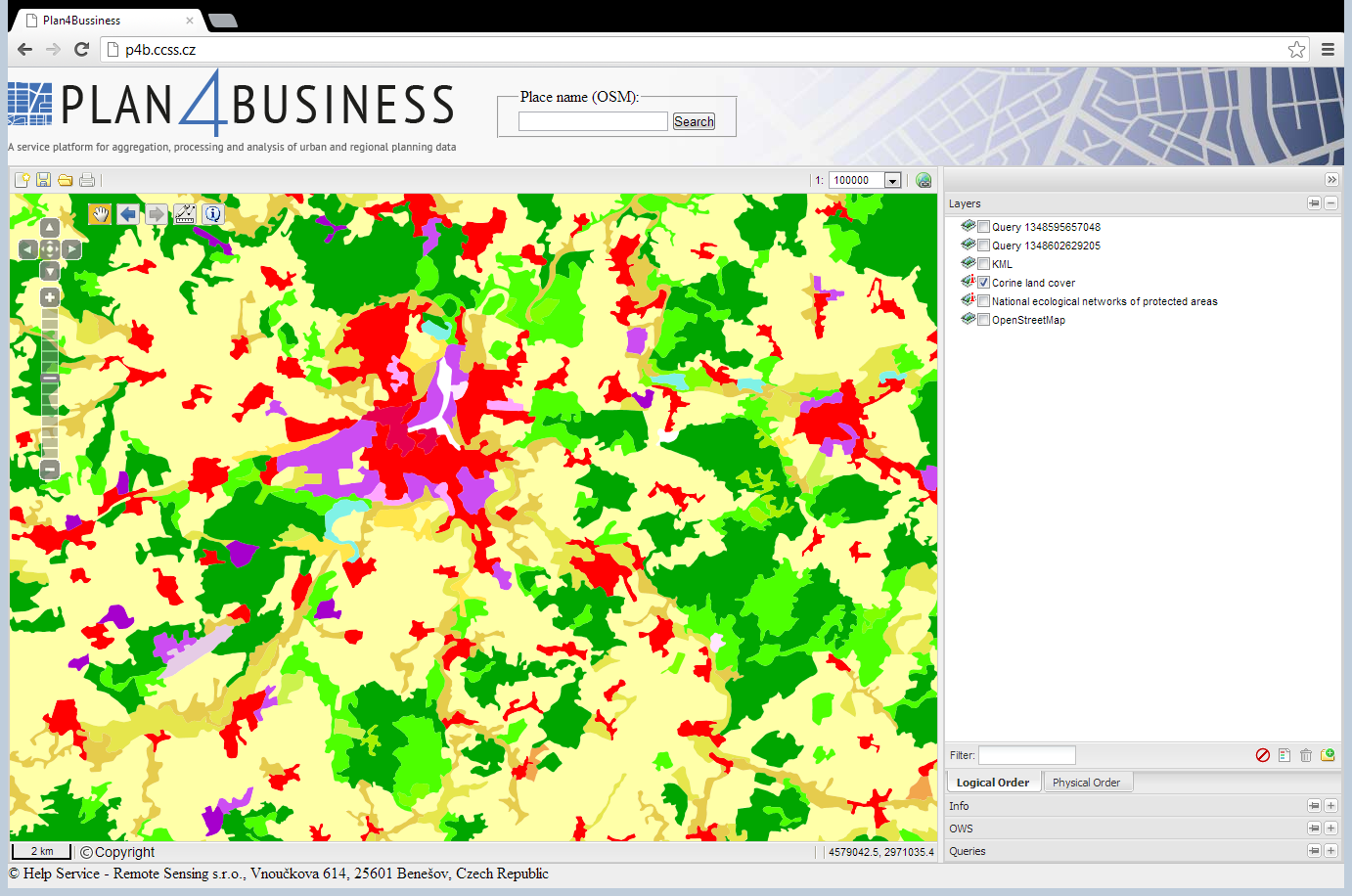Go to next map extent

tap(157, 214)
